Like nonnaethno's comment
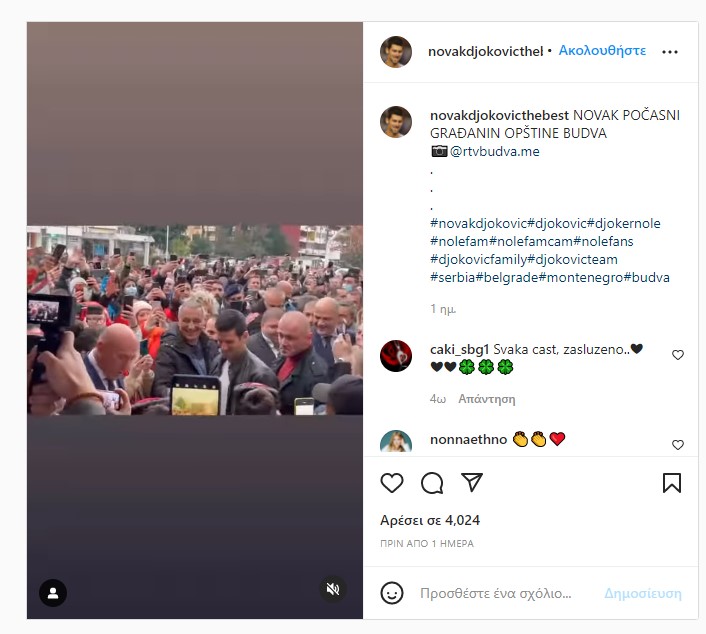Image resolution: width=706 pixels, height=634 pixels. (678, 445)
